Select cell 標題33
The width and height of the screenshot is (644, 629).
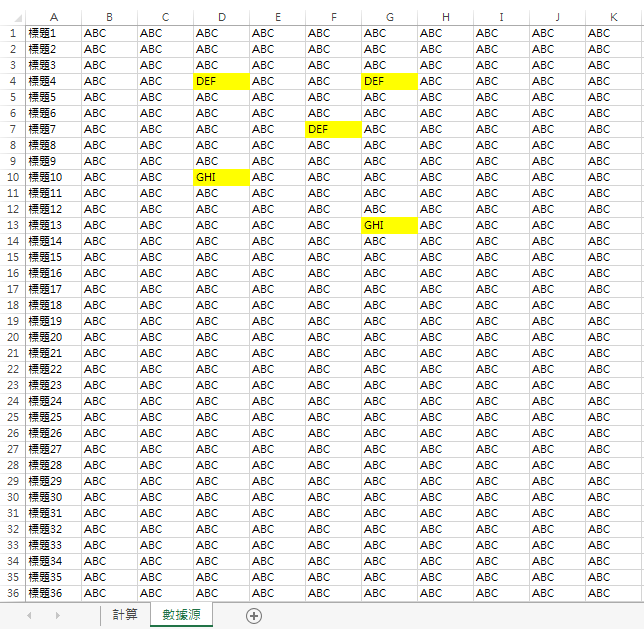click(x=53, y=545)
